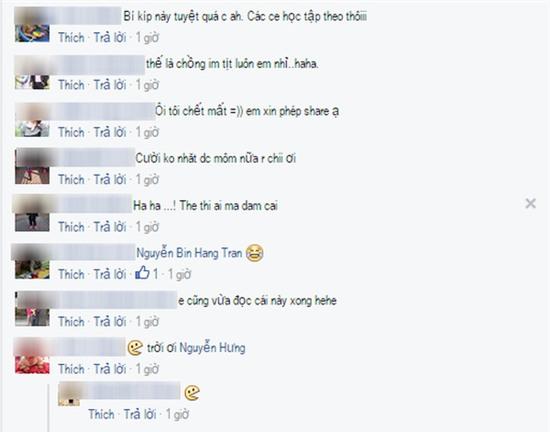This screenshot has width=550, height=432.
Task: Click the X icon beside 'Ha ha' comment
Action: (x=530, y=203)
